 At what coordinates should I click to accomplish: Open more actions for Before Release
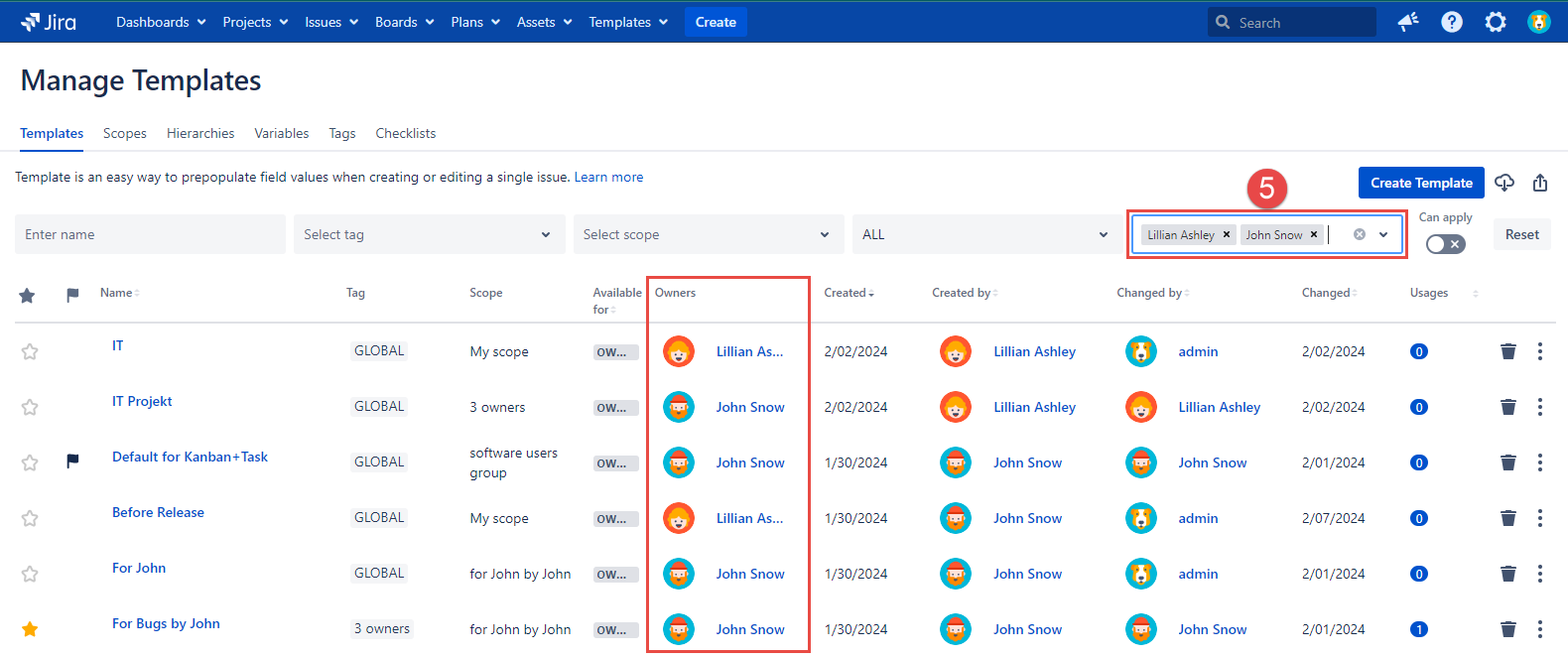[1539, 518]
